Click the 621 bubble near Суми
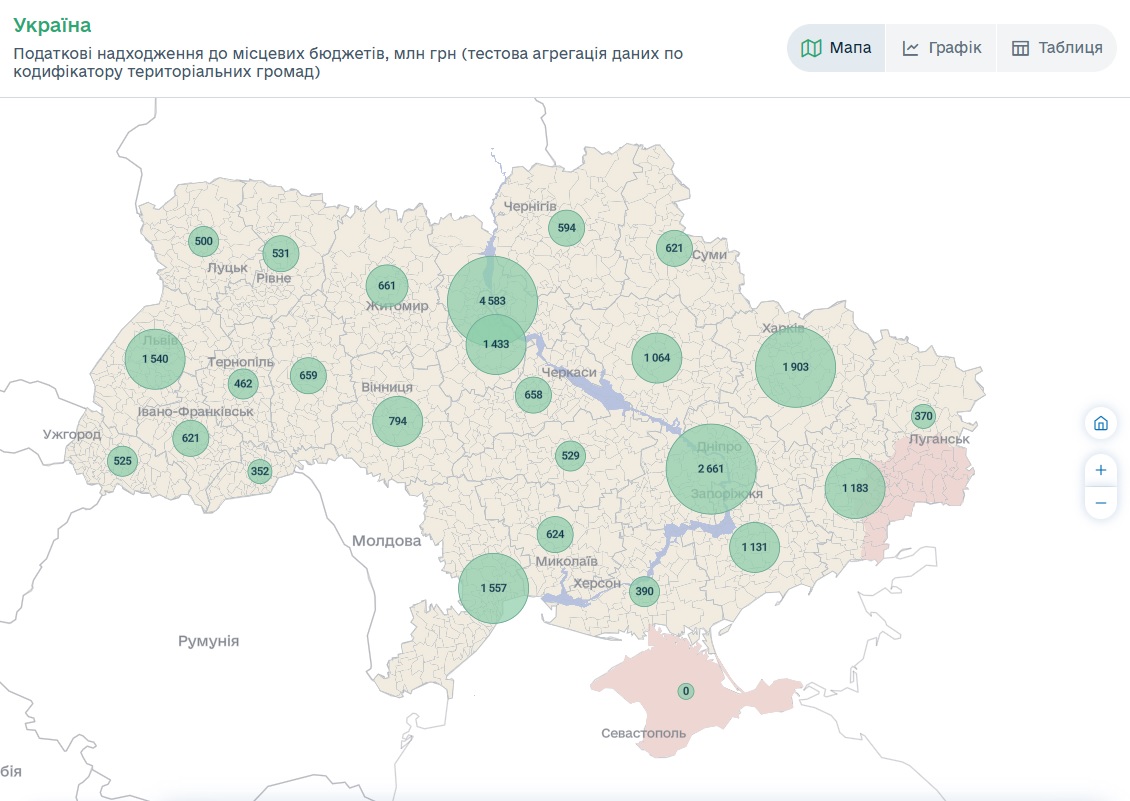 674,248
